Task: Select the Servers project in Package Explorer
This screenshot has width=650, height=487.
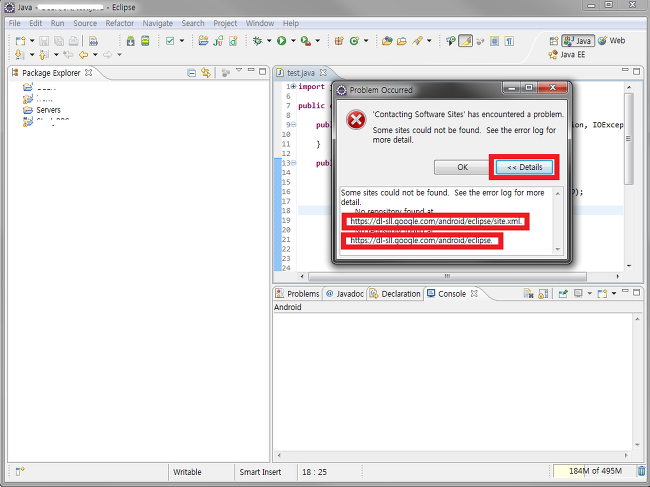Action: [x=42, y=110]
